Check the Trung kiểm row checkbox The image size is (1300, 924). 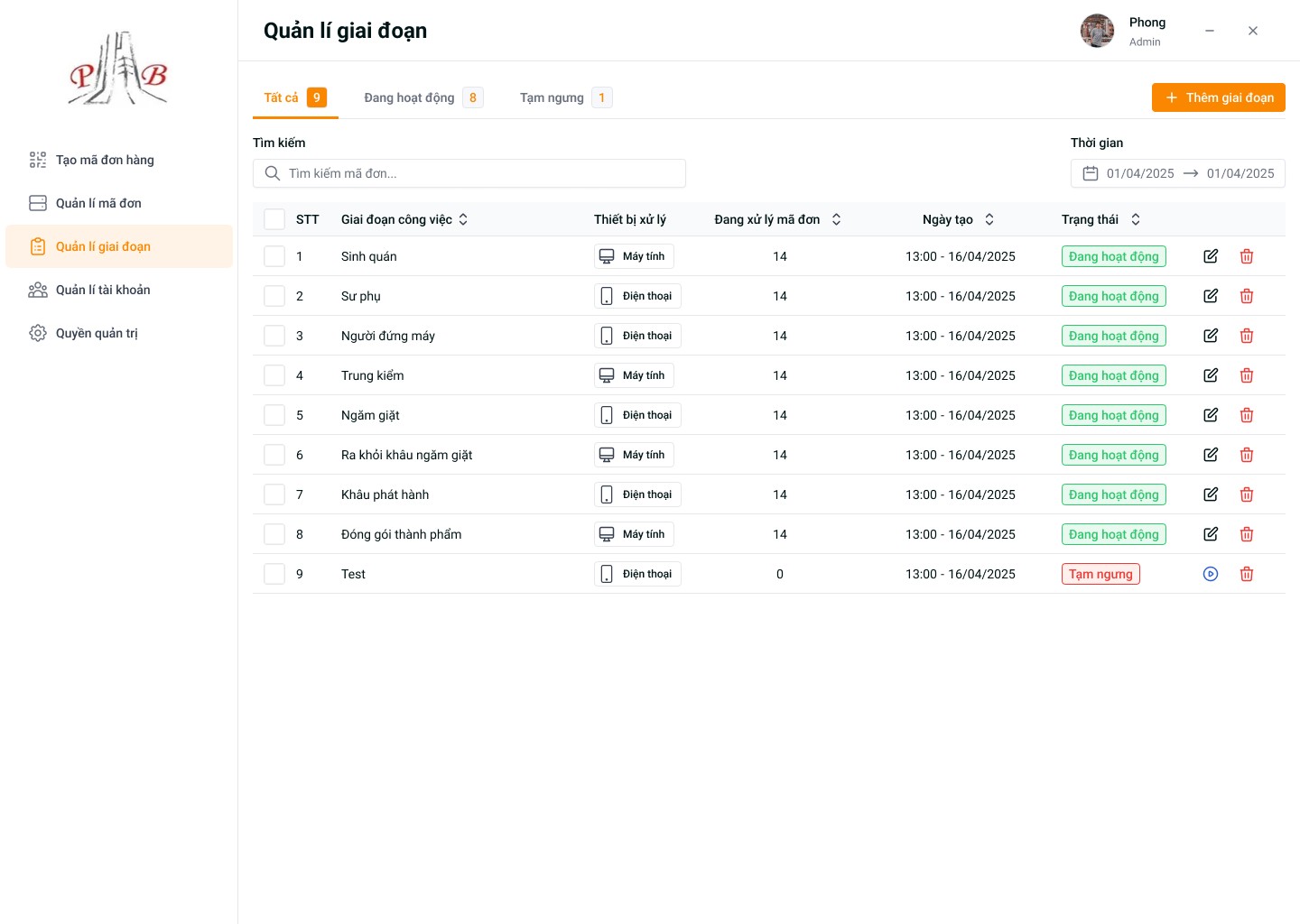point(274,375)
